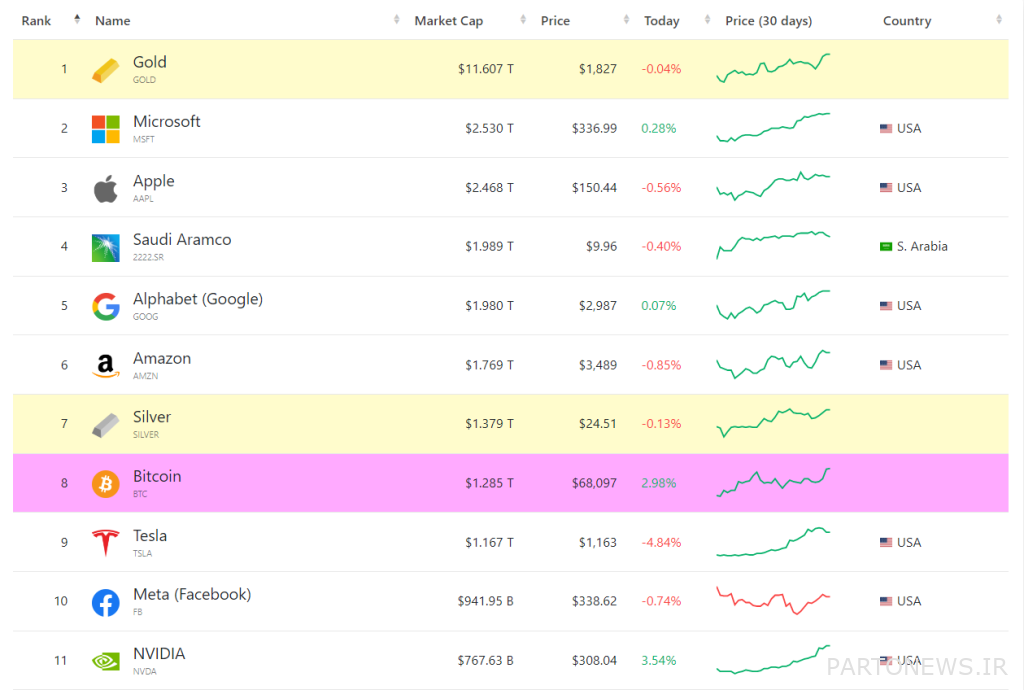Click Meta market cap $941.95 B
The width and height of the screenshot is (1024, 690).
[x=485, y=601]
